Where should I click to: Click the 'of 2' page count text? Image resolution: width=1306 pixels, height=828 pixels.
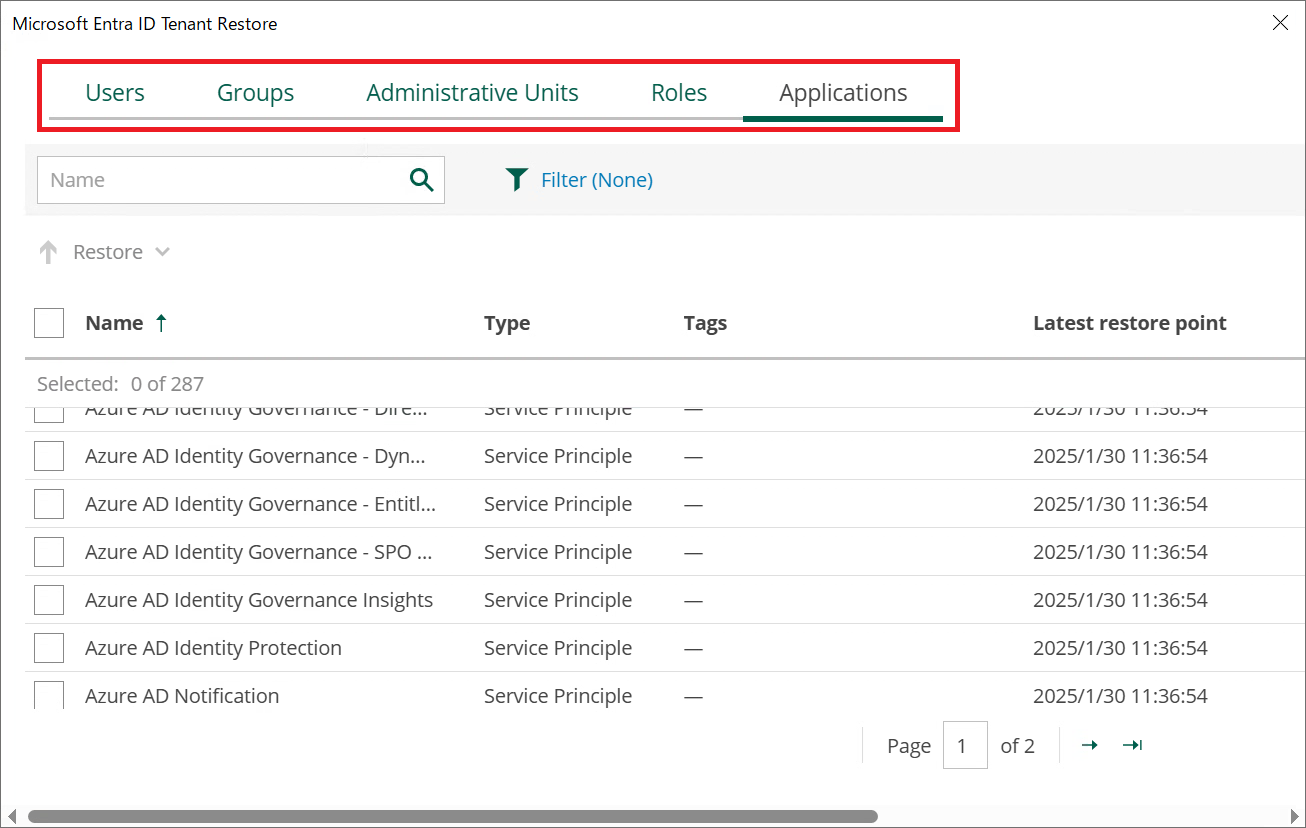tap(1017, 746)
